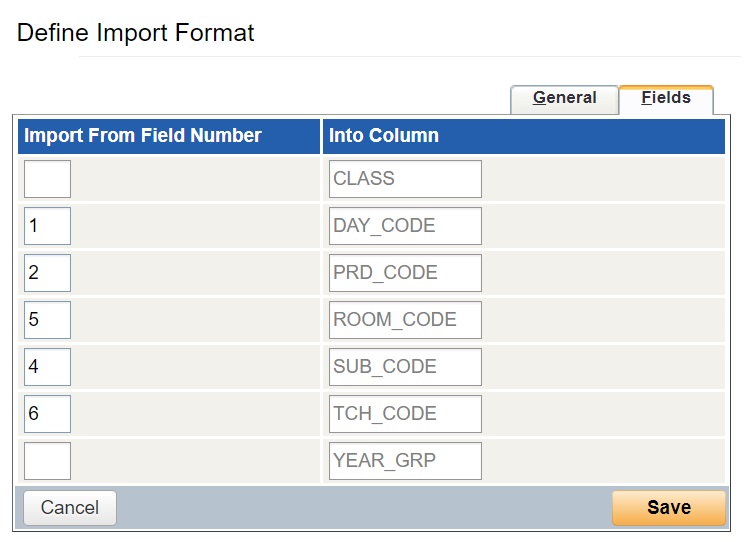
Task: Click the Import From Field Number header
Action: [143, 136]
